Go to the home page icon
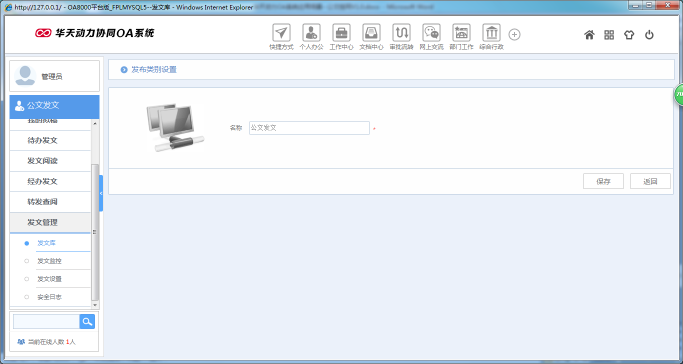 (589, 35)
